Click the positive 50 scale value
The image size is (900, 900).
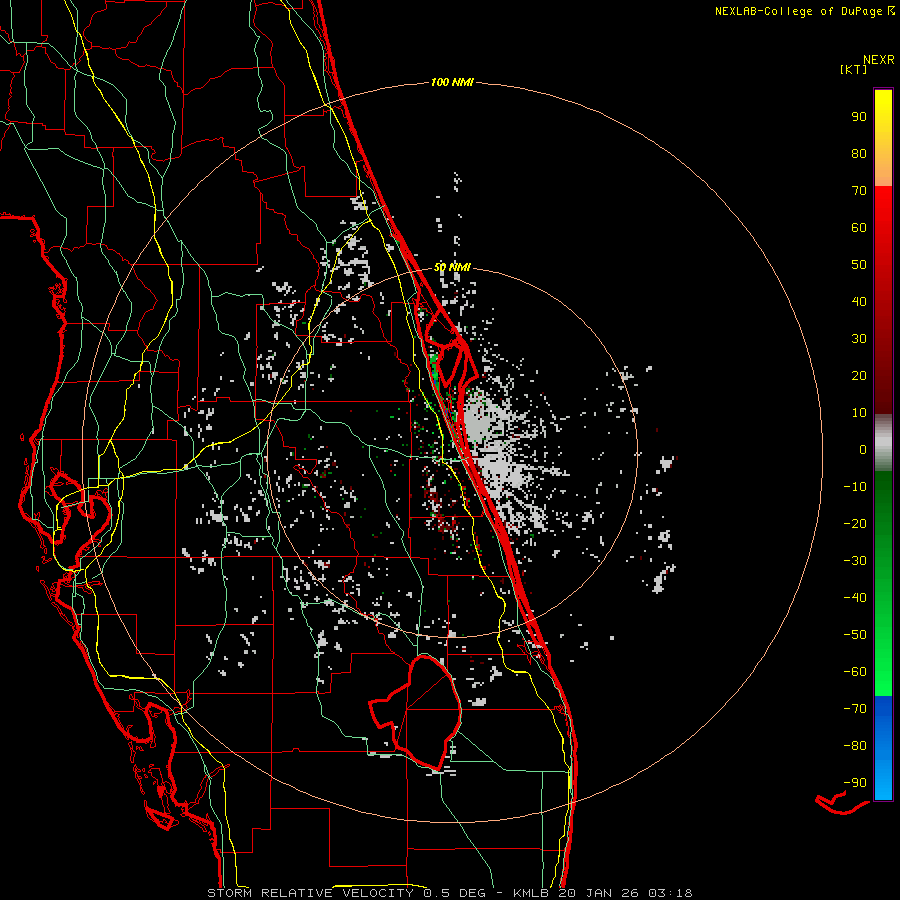click(x=859, y=265)
